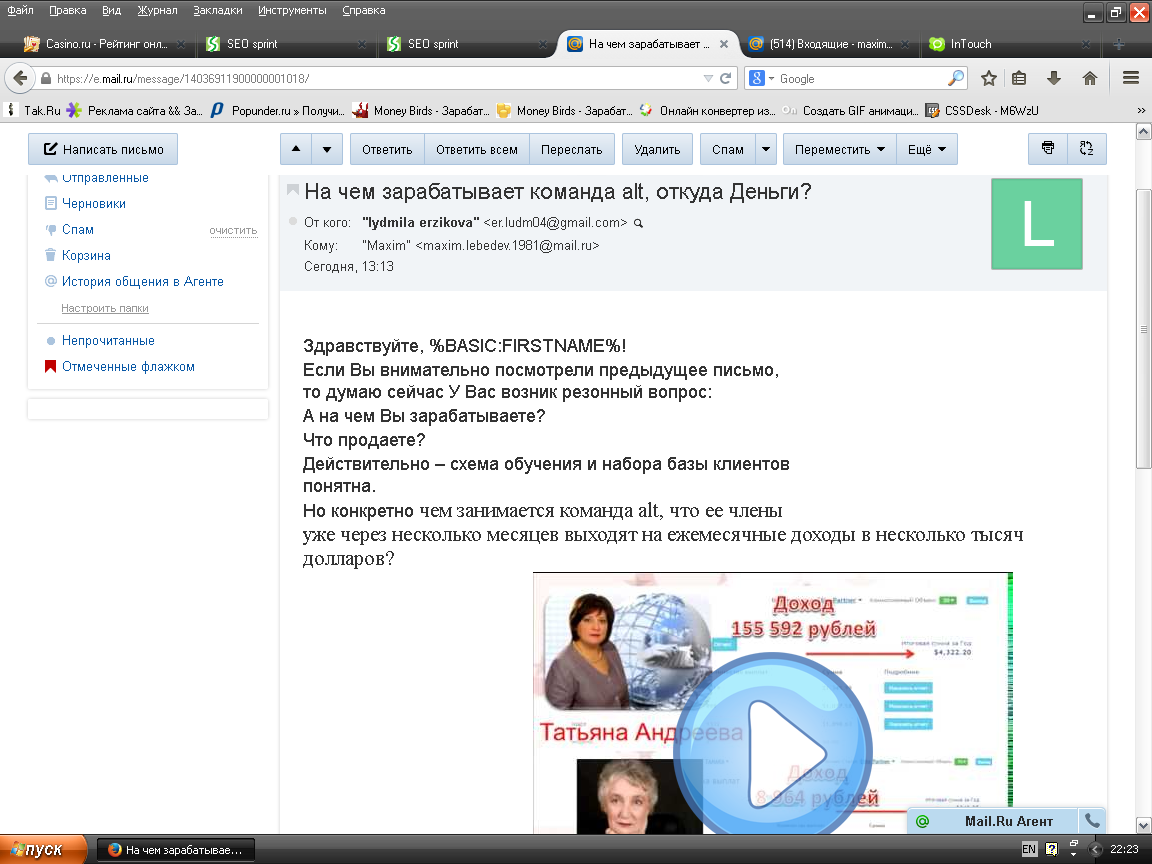Image resolution: width=1152 pixels, height=864 pixels.
Task: Open the CSSDesk bookmark
Action: coord(982,110)
